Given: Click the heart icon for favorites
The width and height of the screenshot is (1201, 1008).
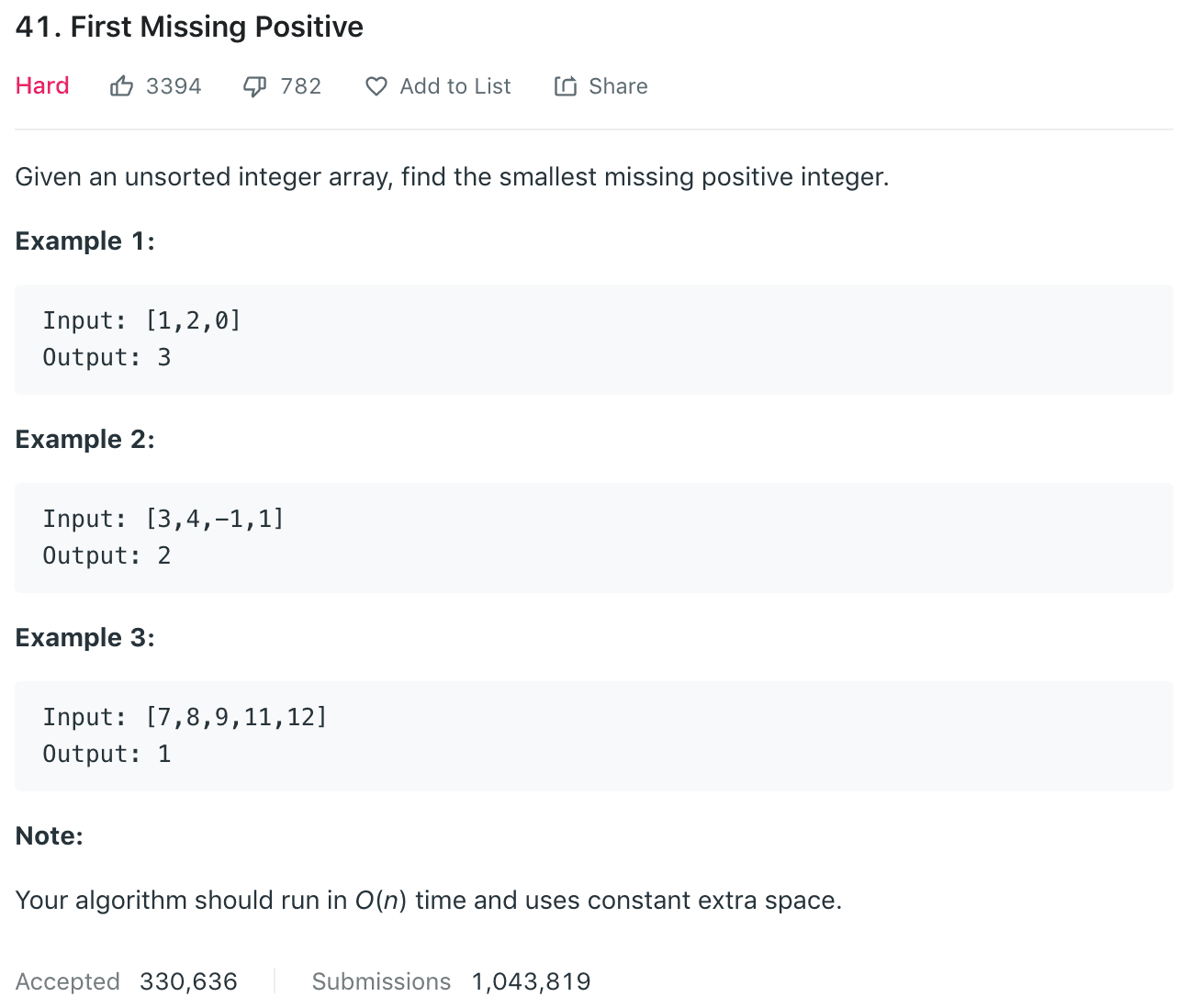Looking at the screenshot, I should (376, 86).
